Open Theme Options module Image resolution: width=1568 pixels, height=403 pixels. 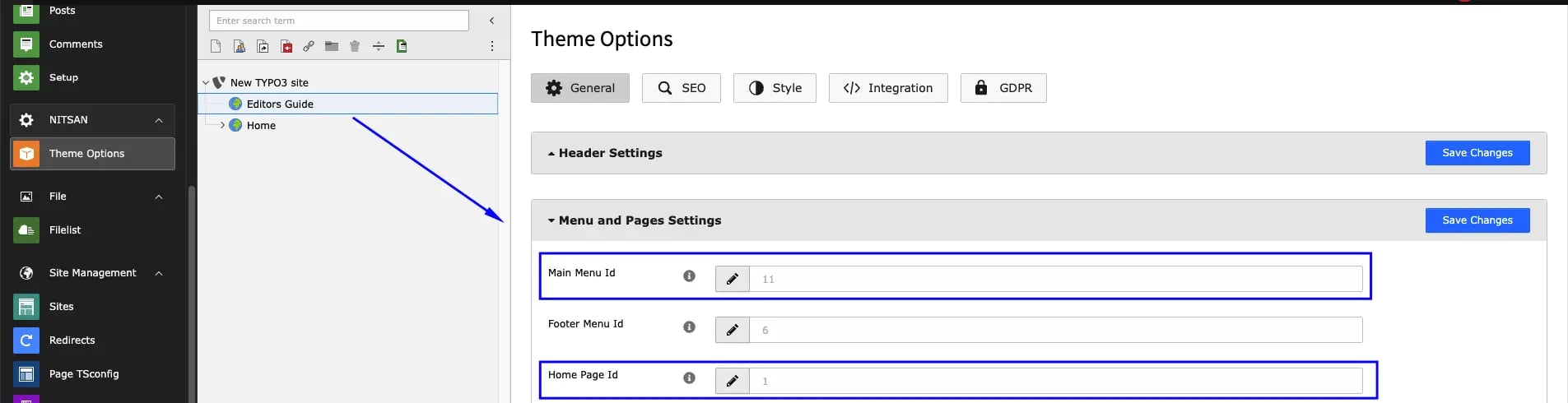pos(92,154)
